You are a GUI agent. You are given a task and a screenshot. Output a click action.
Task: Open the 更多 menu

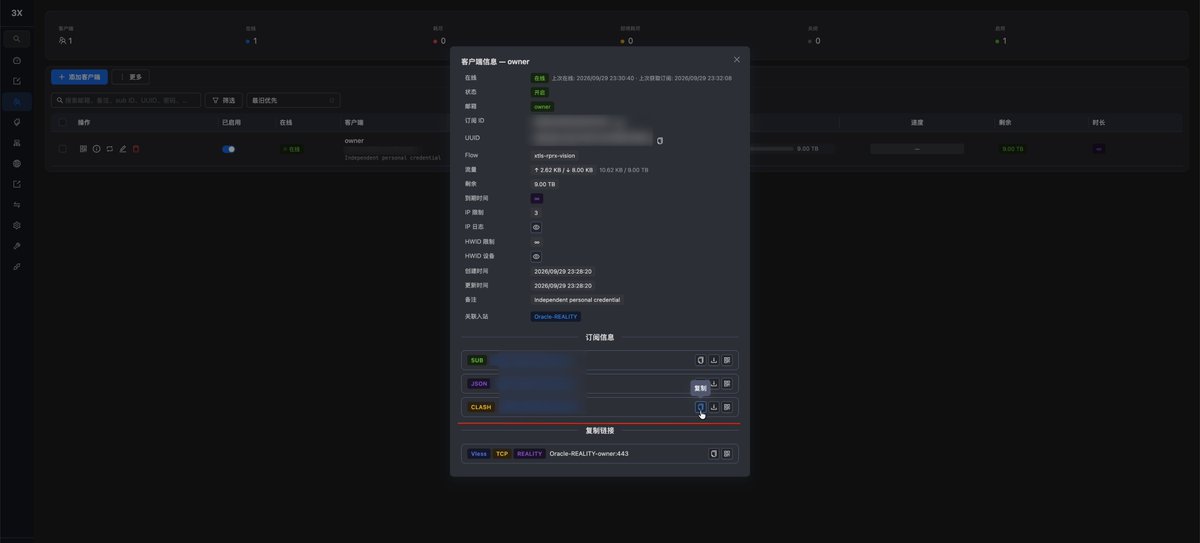[x=131, y=77]
